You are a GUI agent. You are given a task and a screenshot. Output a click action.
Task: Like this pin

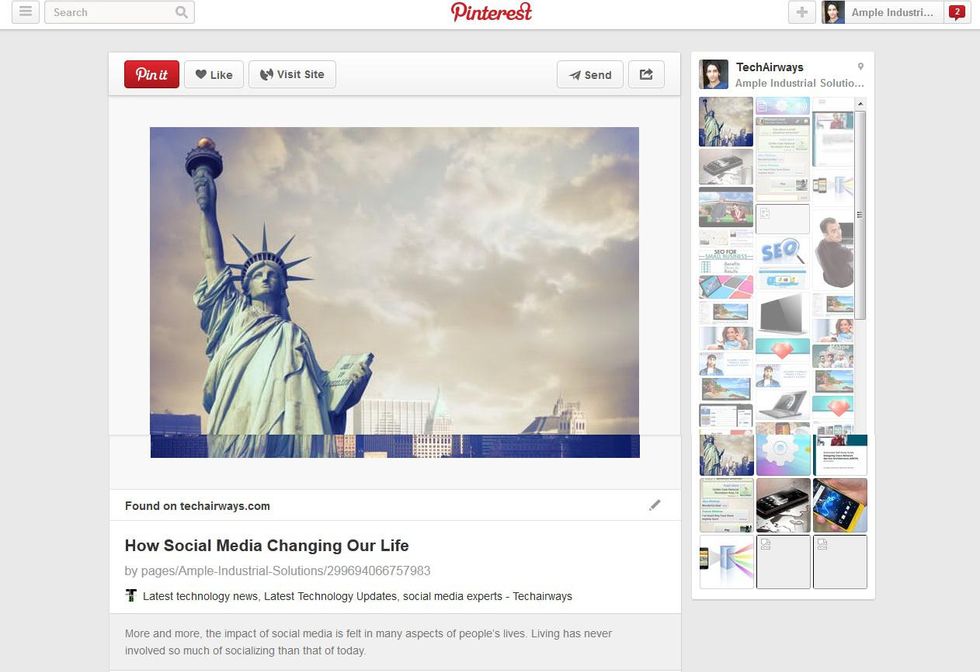click(x=214, y=75)
